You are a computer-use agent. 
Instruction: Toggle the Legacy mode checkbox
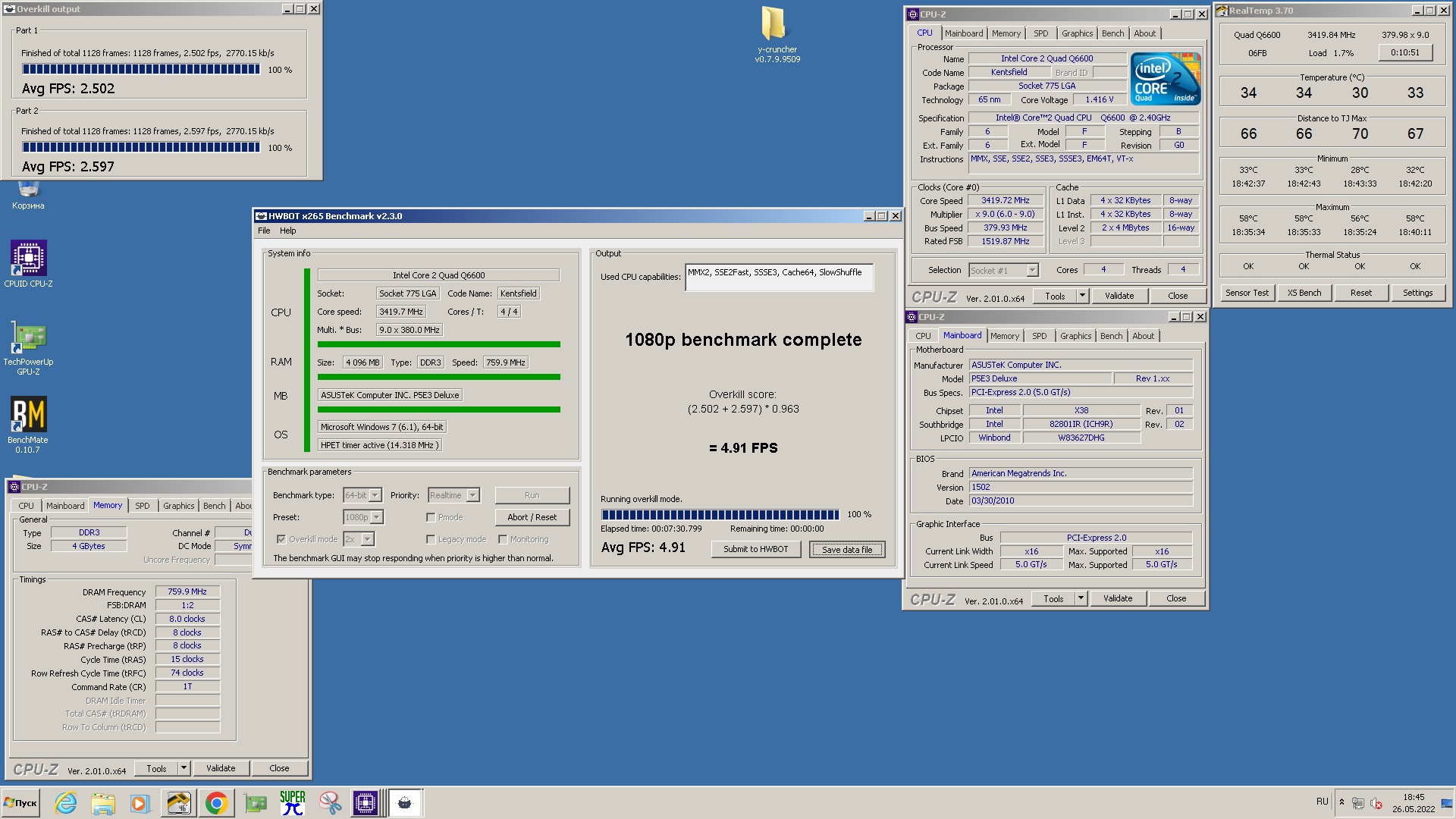click(x=431, y=539)
